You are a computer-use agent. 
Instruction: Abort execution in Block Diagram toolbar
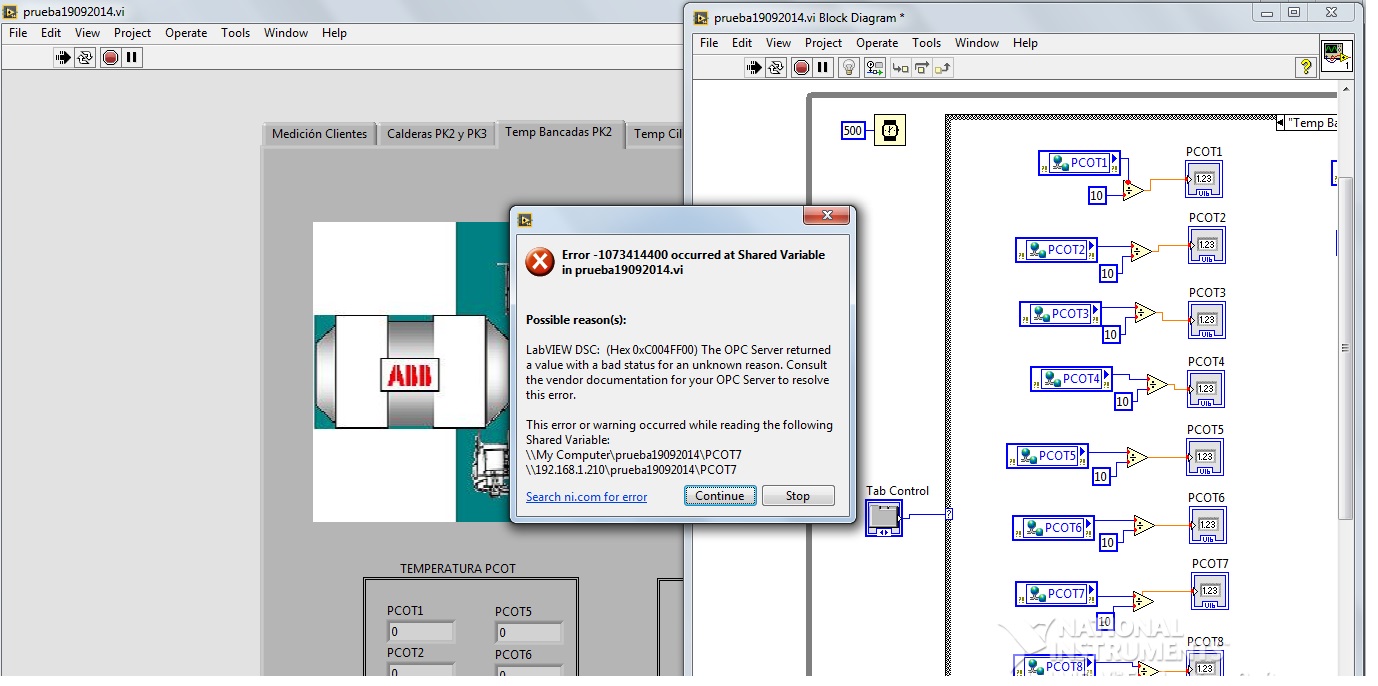(x=801, y=67)
